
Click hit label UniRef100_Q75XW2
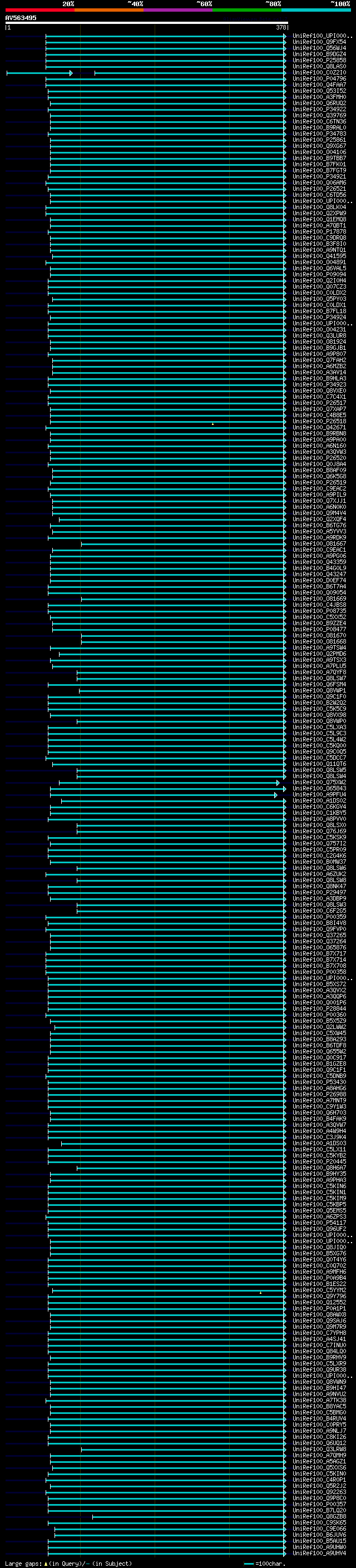click(319, 782)
